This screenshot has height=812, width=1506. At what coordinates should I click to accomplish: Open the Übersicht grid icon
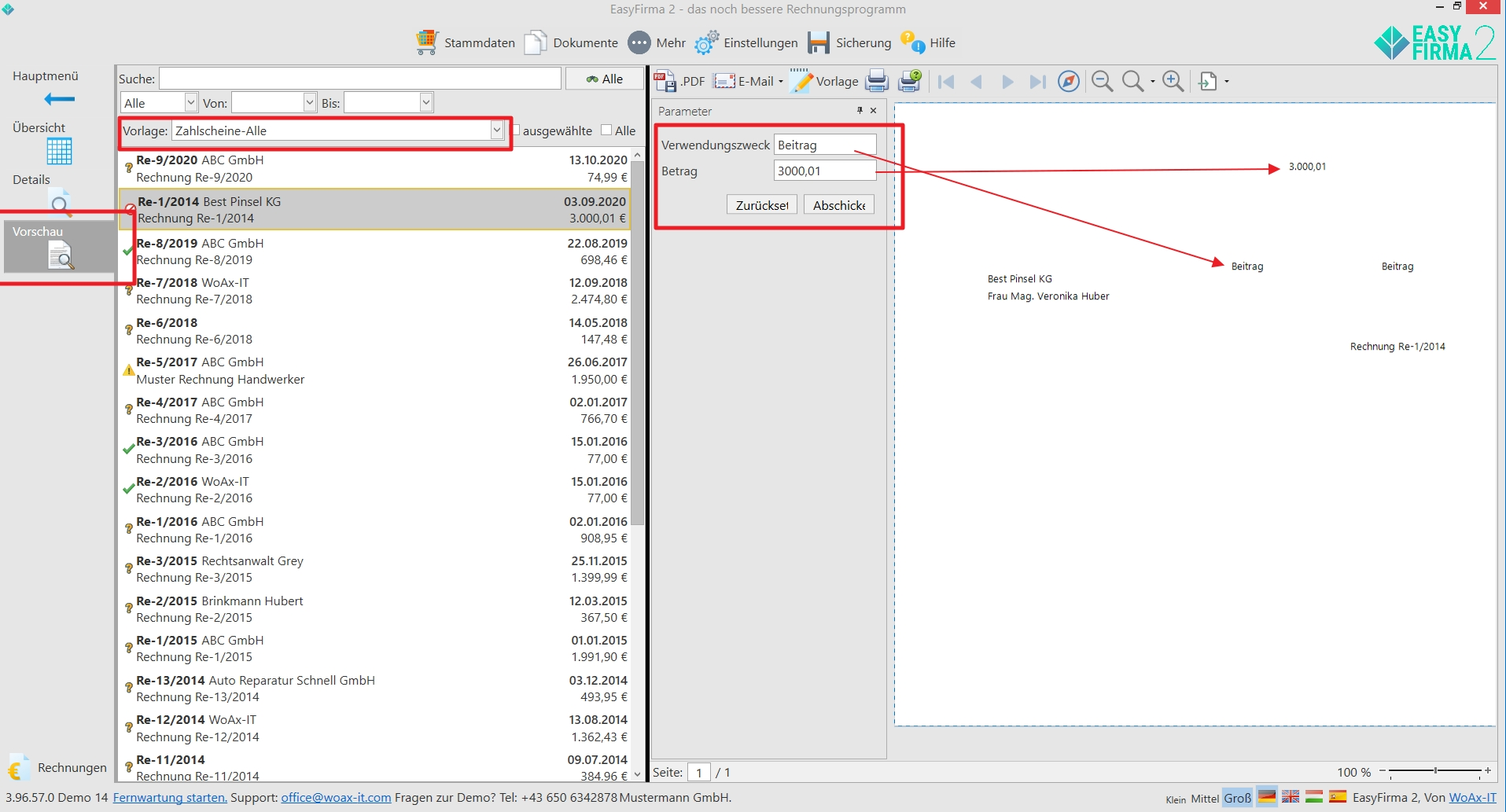coord(59,151)
